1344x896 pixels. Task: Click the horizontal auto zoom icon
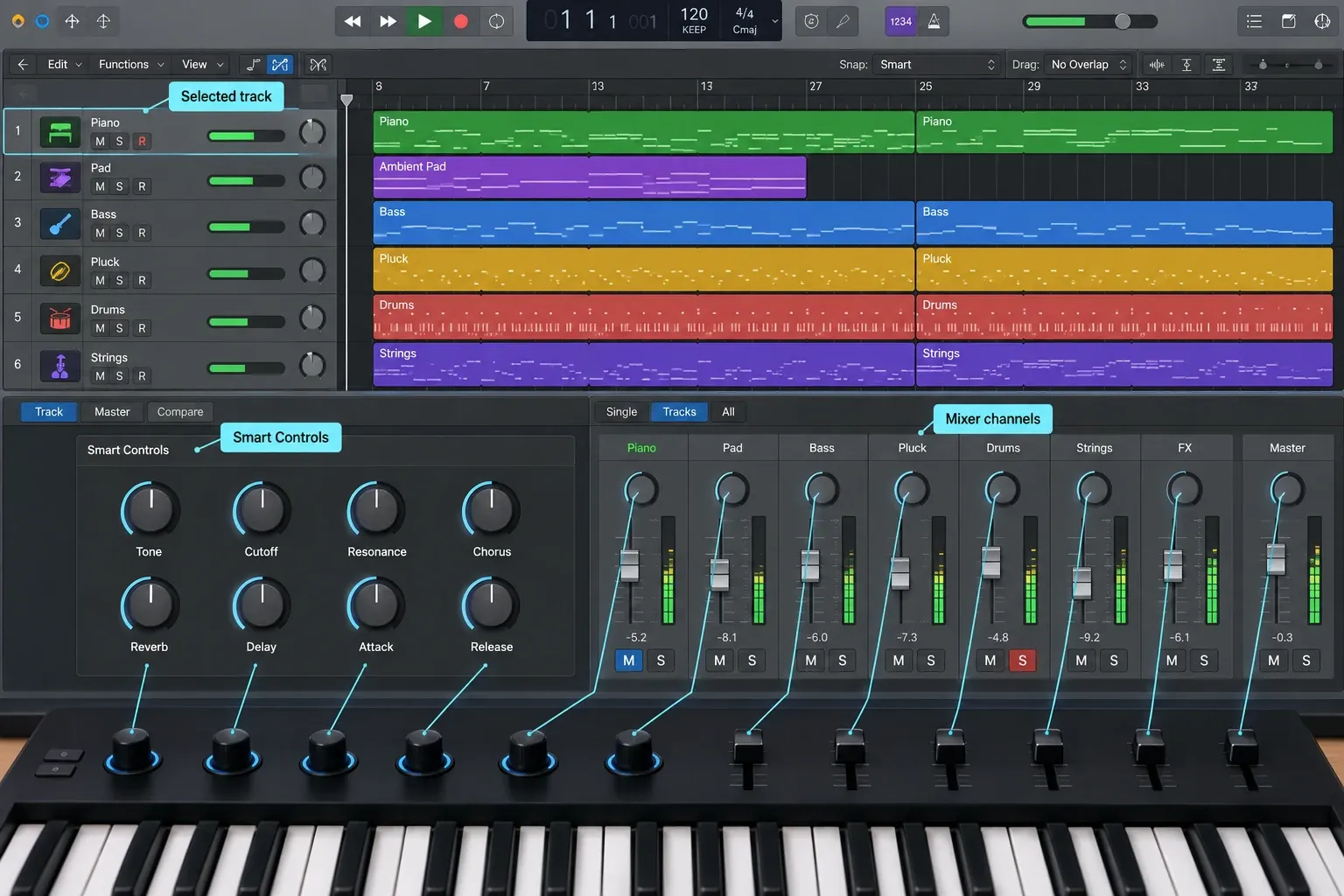pos(1218,64)
